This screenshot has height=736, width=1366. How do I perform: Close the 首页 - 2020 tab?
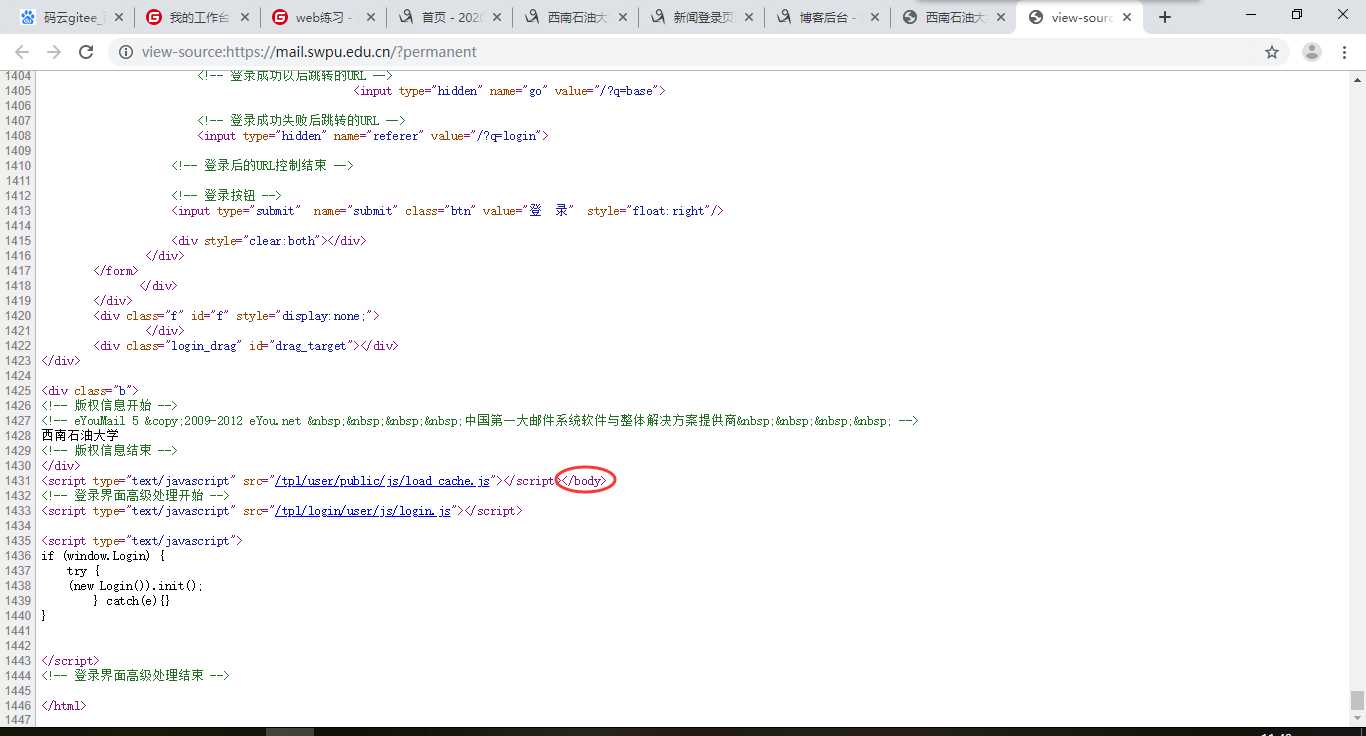click(x=497, y=17)
